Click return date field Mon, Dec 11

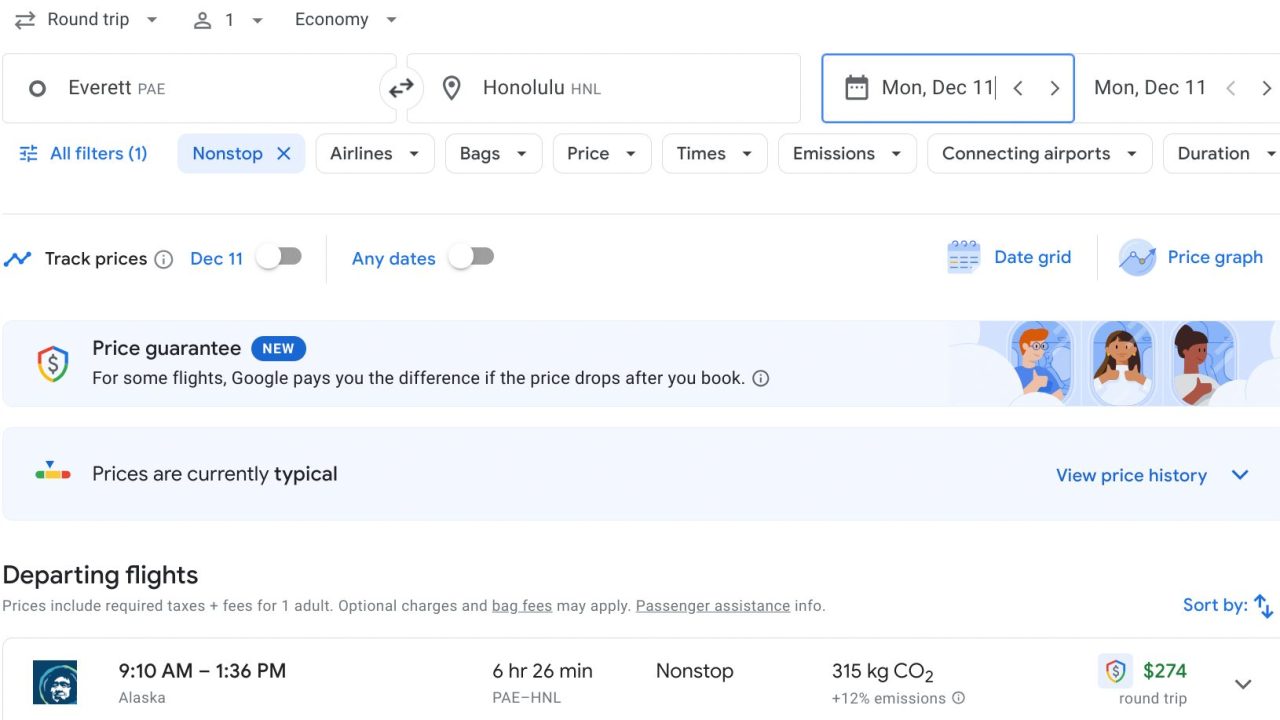1150,88
